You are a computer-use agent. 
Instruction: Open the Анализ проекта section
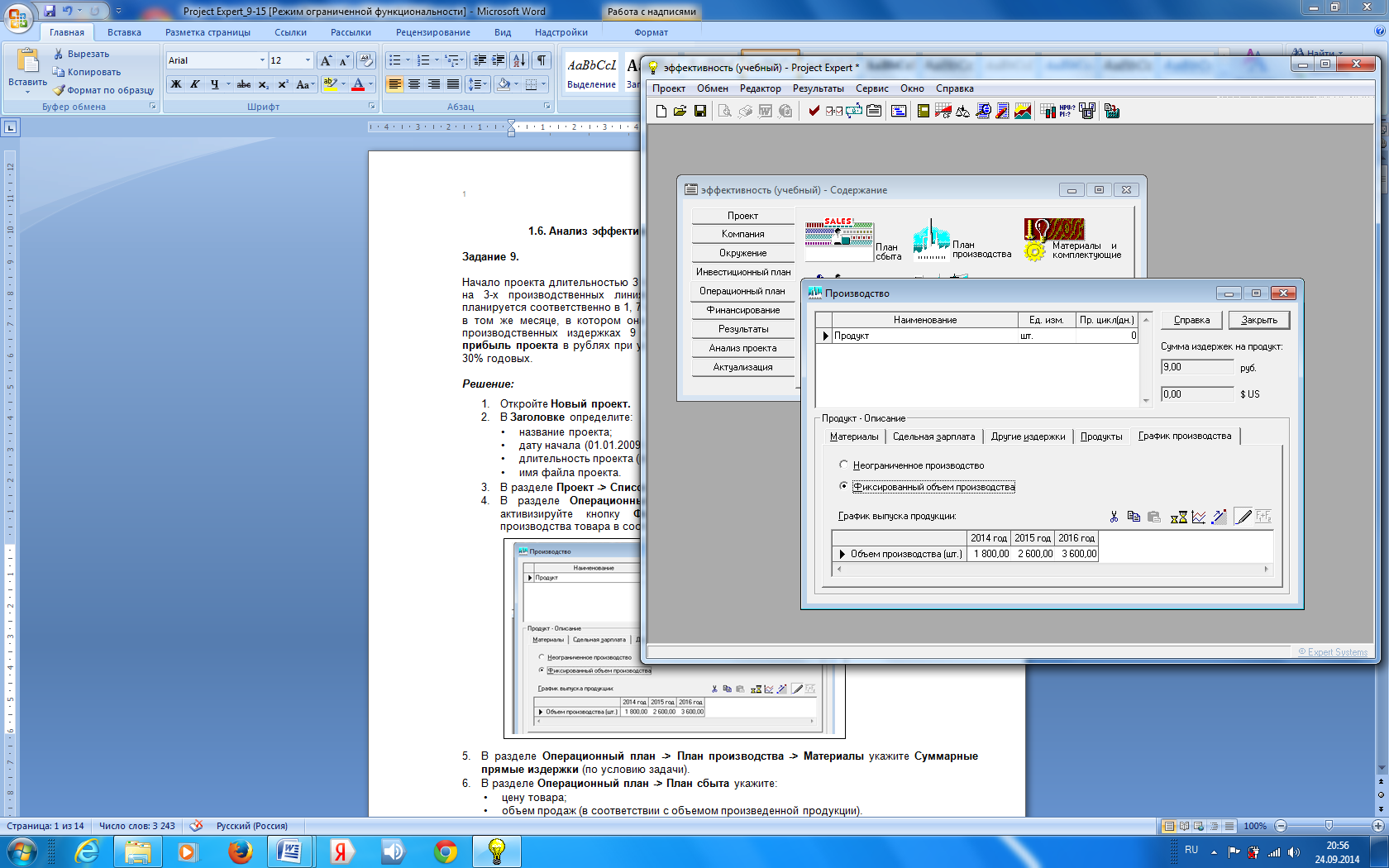point(742,348)
